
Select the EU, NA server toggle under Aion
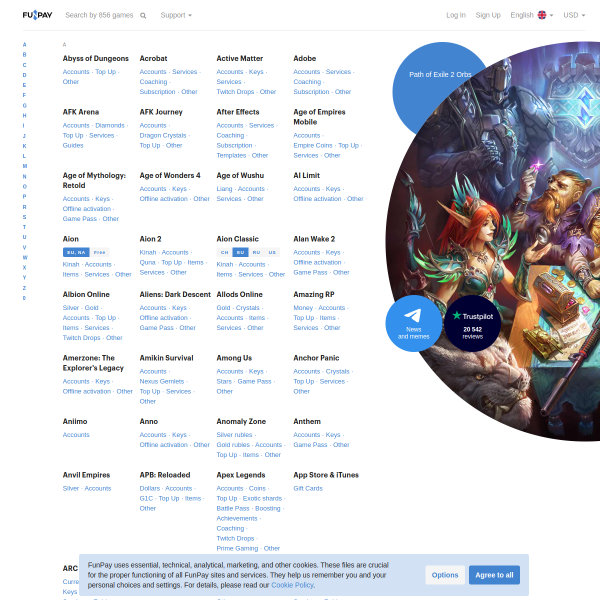point(76,253)
